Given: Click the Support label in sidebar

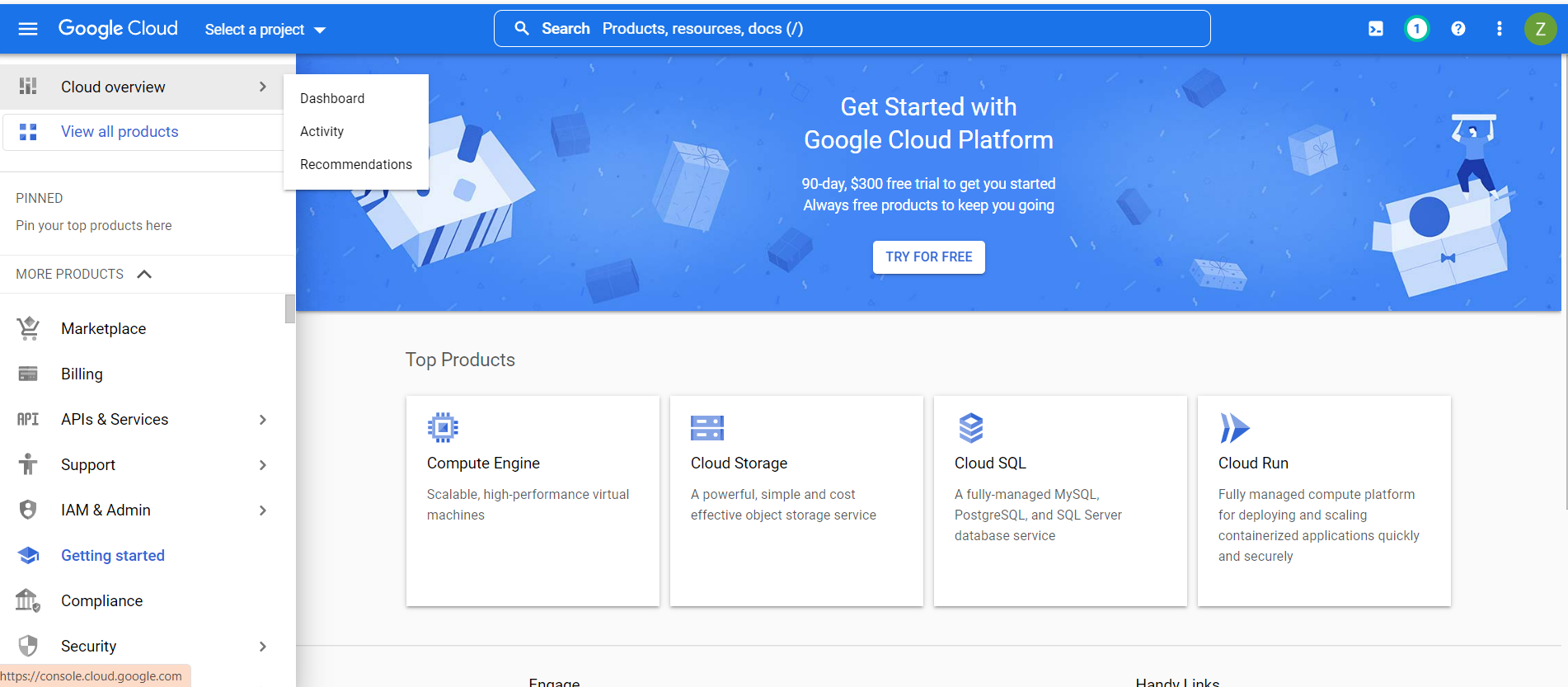Looking at the screenshot, I should [88, 464].
